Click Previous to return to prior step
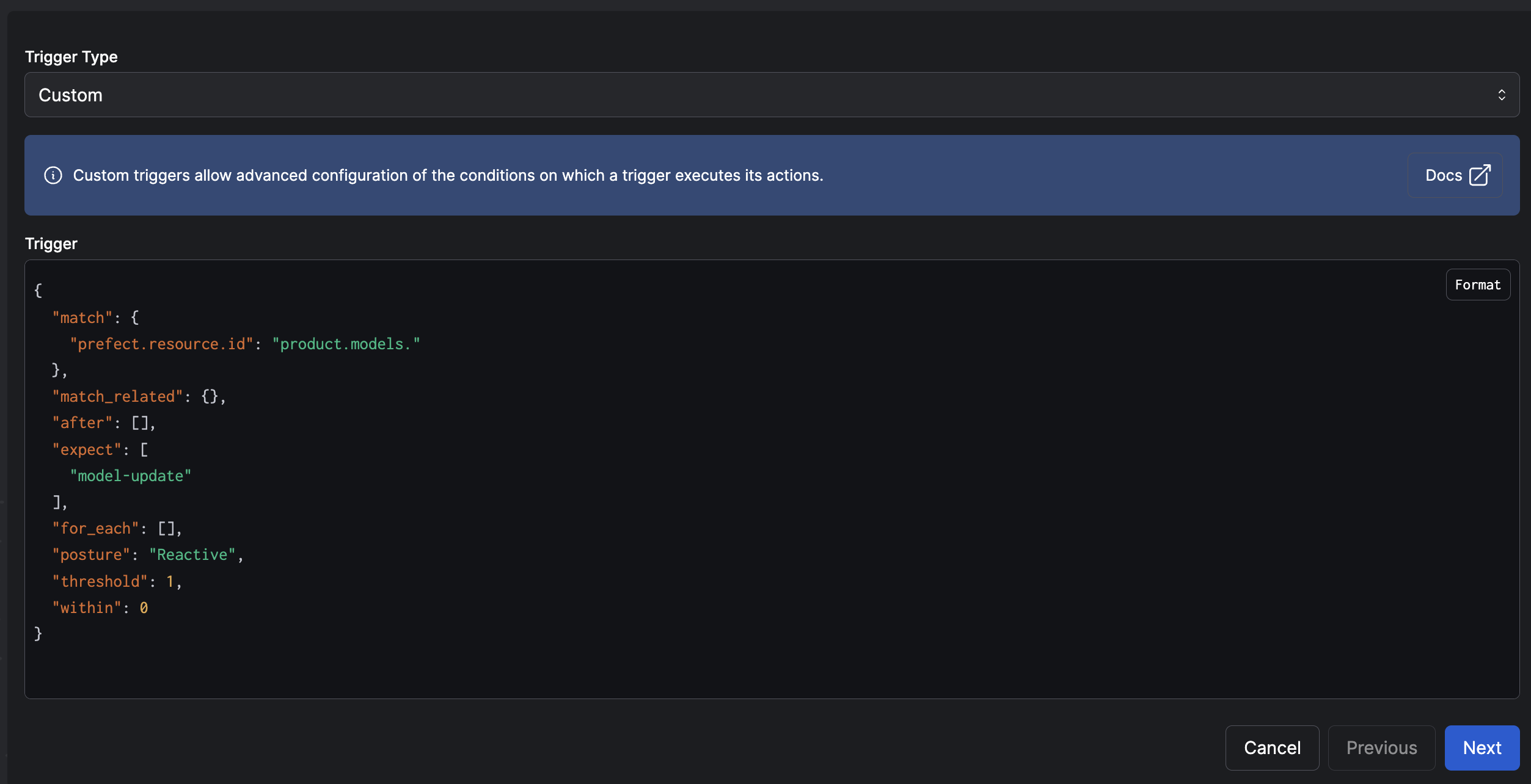1531x784 pixels. pos(1381,747)
